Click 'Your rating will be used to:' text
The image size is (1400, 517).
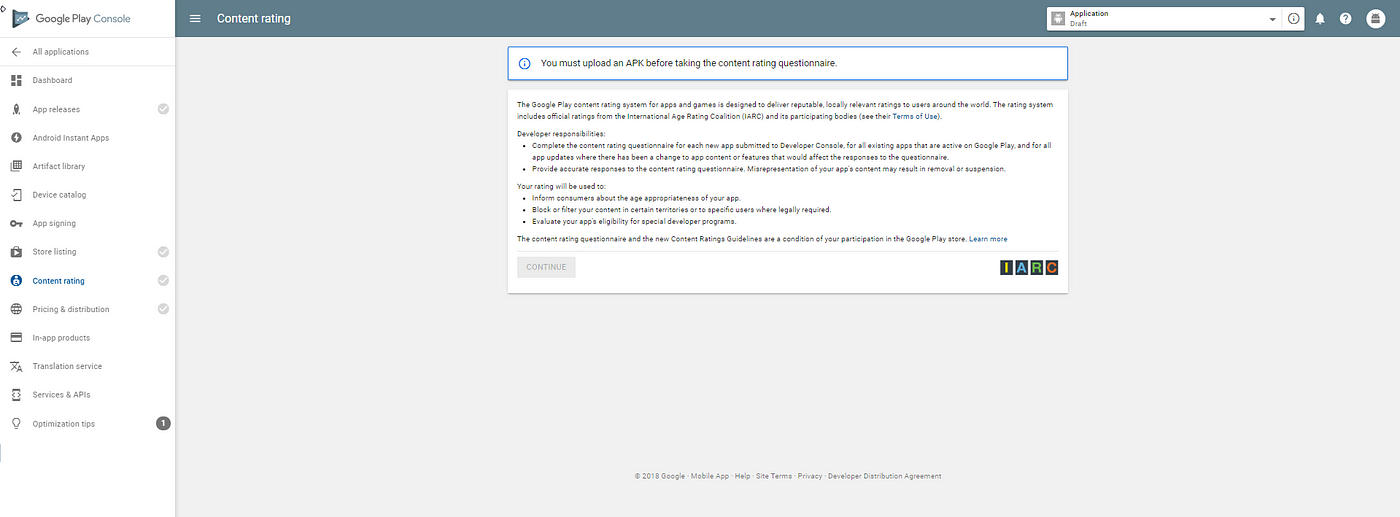560,186
